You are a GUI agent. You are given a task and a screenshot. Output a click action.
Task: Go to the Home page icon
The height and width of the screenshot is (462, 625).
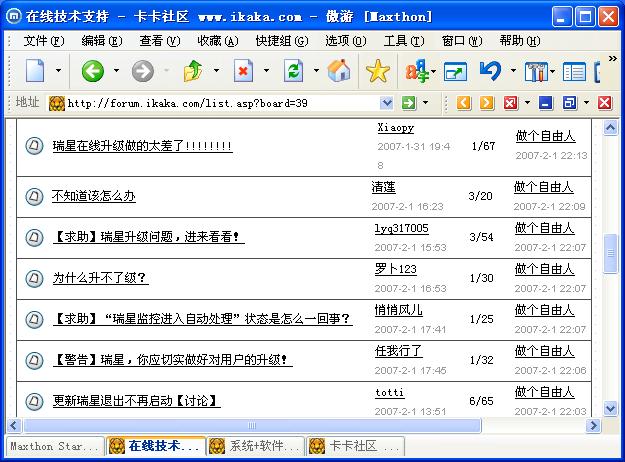[x=339, y=71]
